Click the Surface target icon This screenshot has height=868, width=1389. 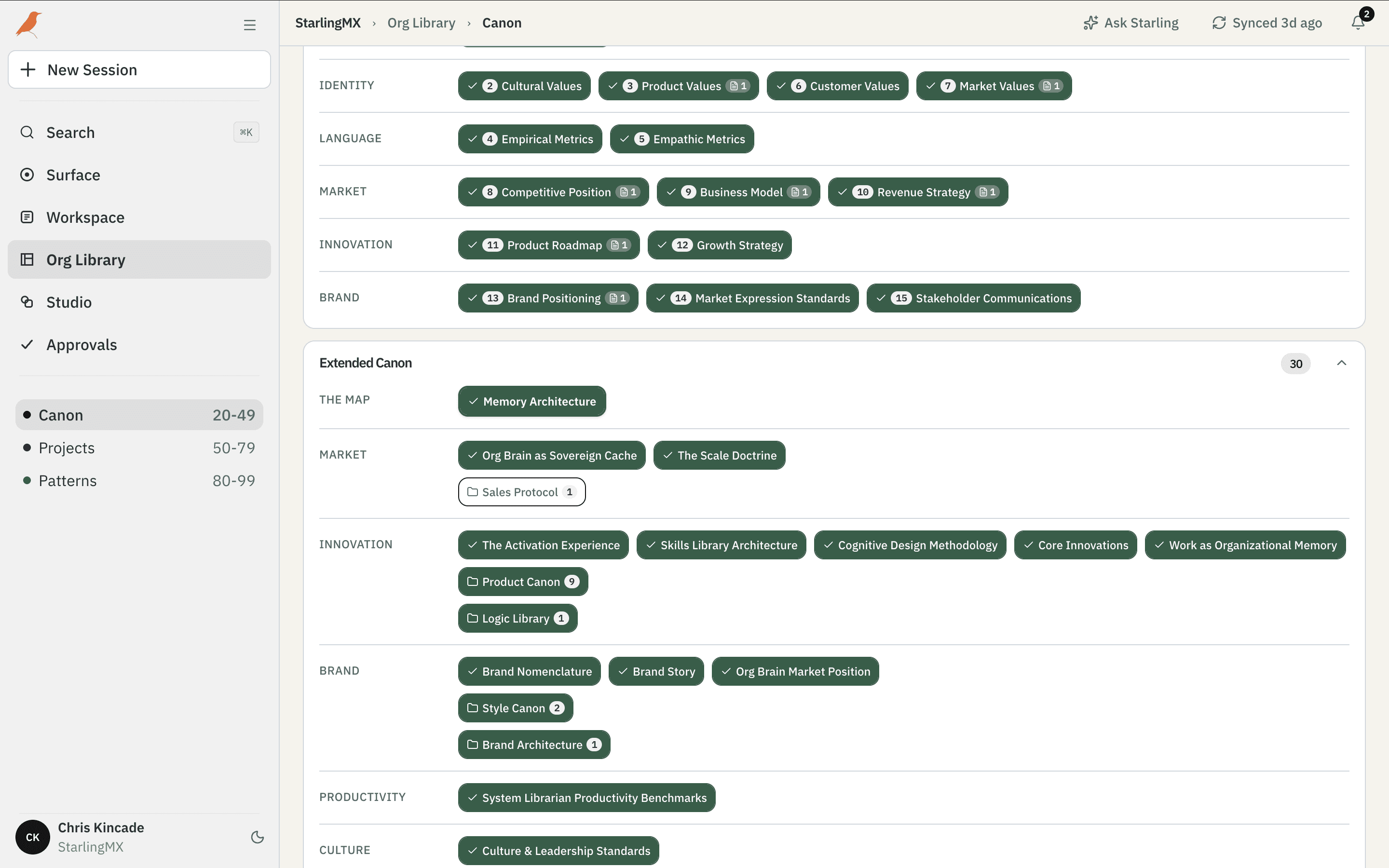coord(27,175)
